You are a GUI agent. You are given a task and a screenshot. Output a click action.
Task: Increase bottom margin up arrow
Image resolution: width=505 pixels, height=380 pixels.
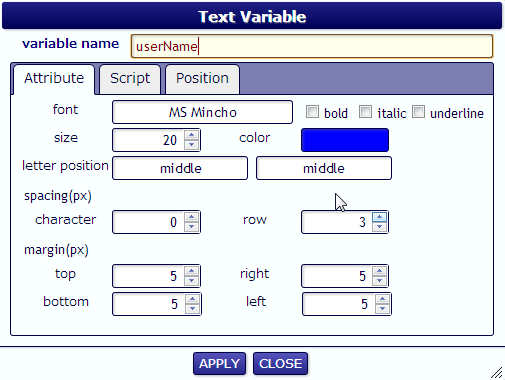[x=192, y=299]
